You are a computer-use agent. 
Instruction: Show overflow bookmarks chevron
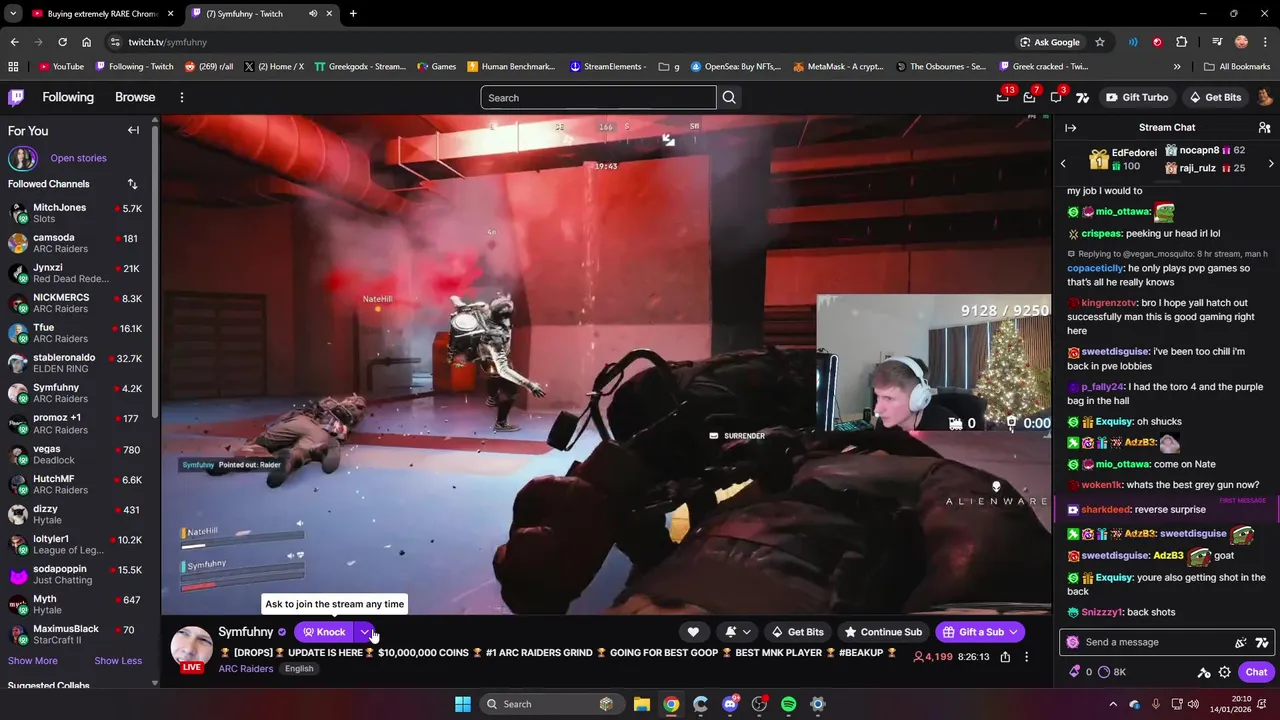pyautogui.click(x=1177, y=67)
